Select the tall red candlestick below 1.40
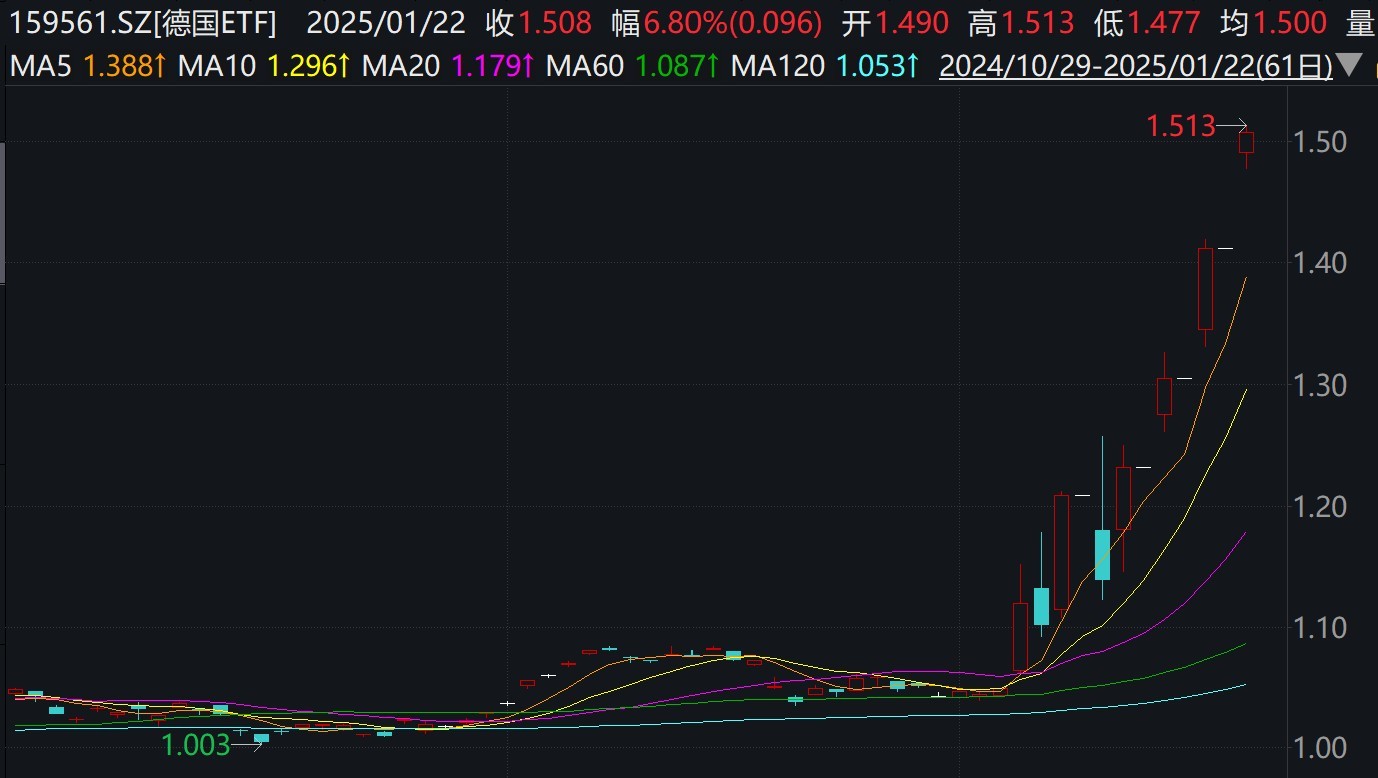The height and width of the screenshot is (778, 1378). [1205, 288]
